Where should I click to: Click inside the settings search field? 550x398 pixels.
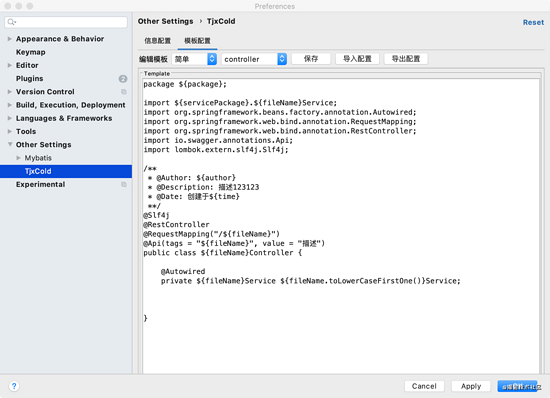66,22
